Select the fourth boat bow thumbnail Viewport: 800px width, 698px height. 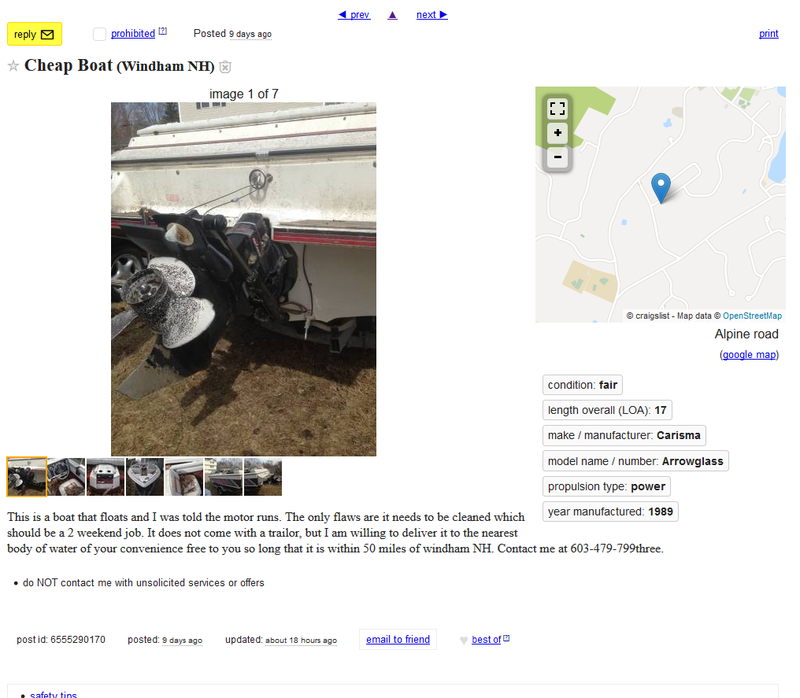[145, 477]
